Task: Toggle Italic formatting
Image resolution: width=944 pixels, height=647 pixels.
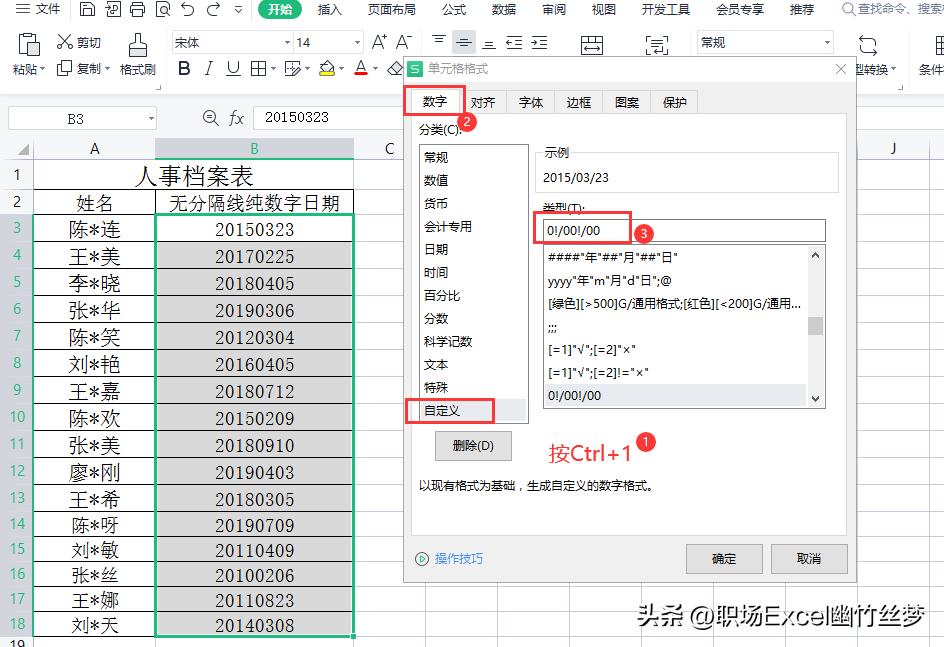Action: 208,69
